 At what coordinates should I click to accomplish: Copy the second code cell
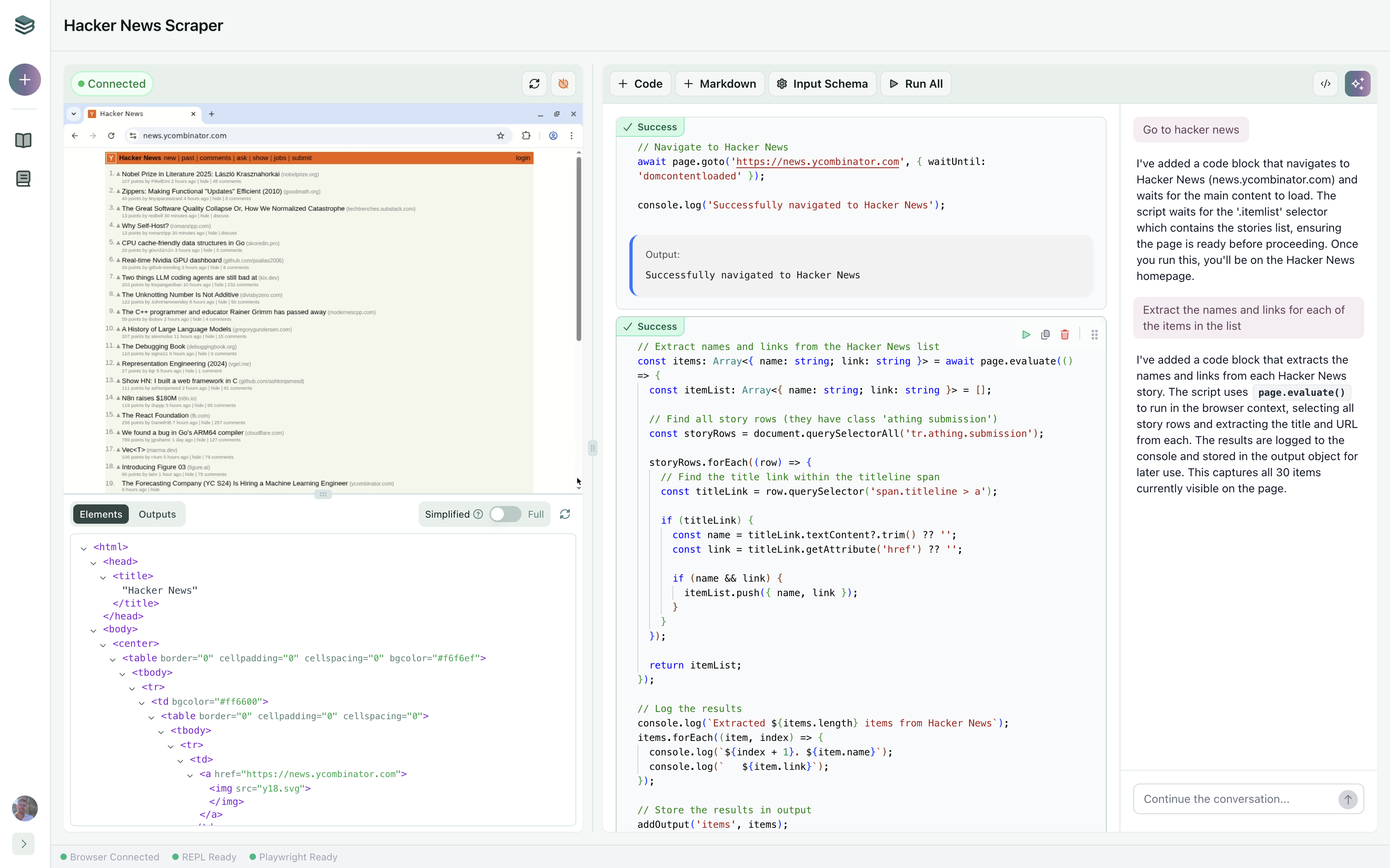(1046, 335)
